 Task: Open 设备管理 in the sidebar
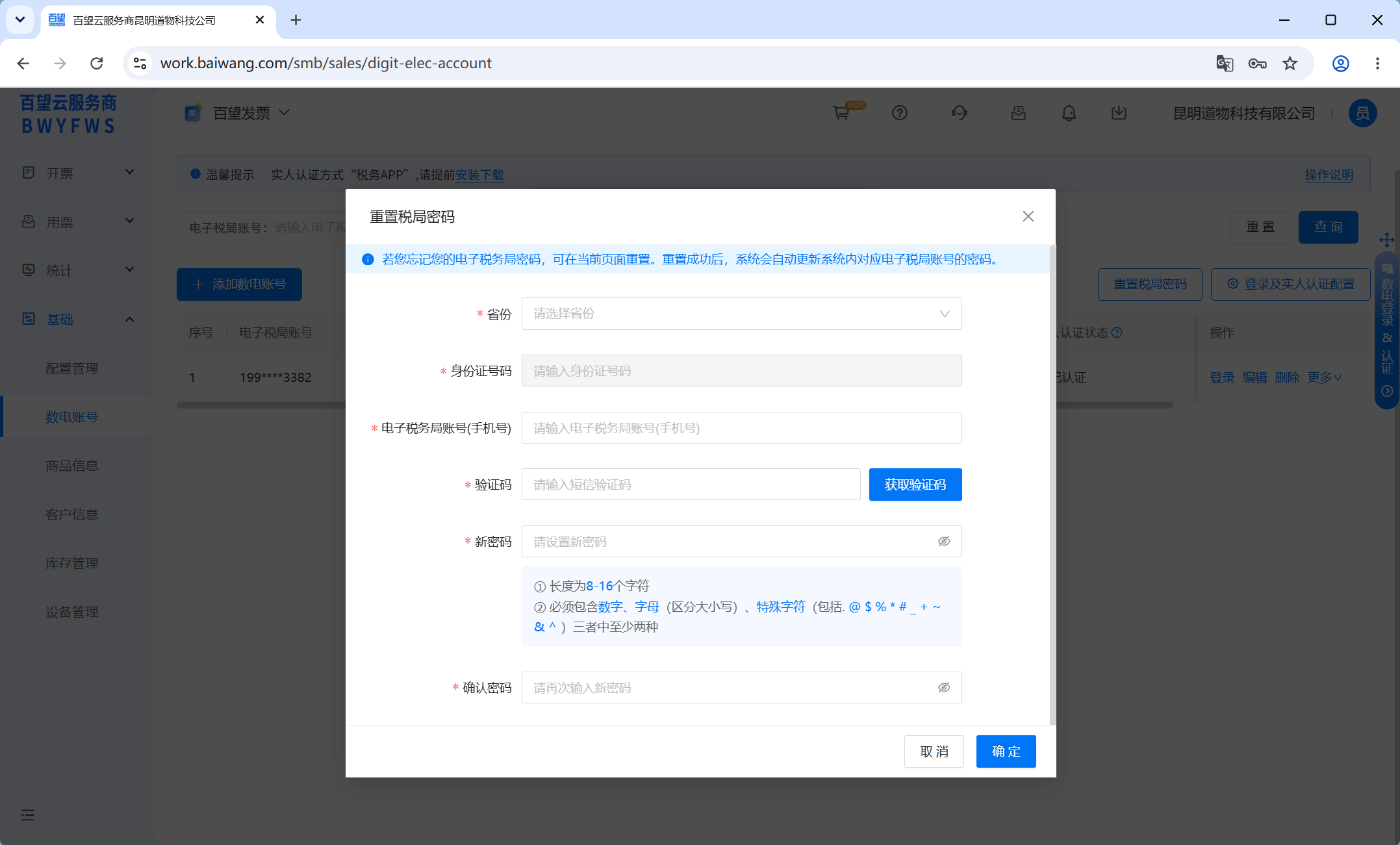[72, 612]
